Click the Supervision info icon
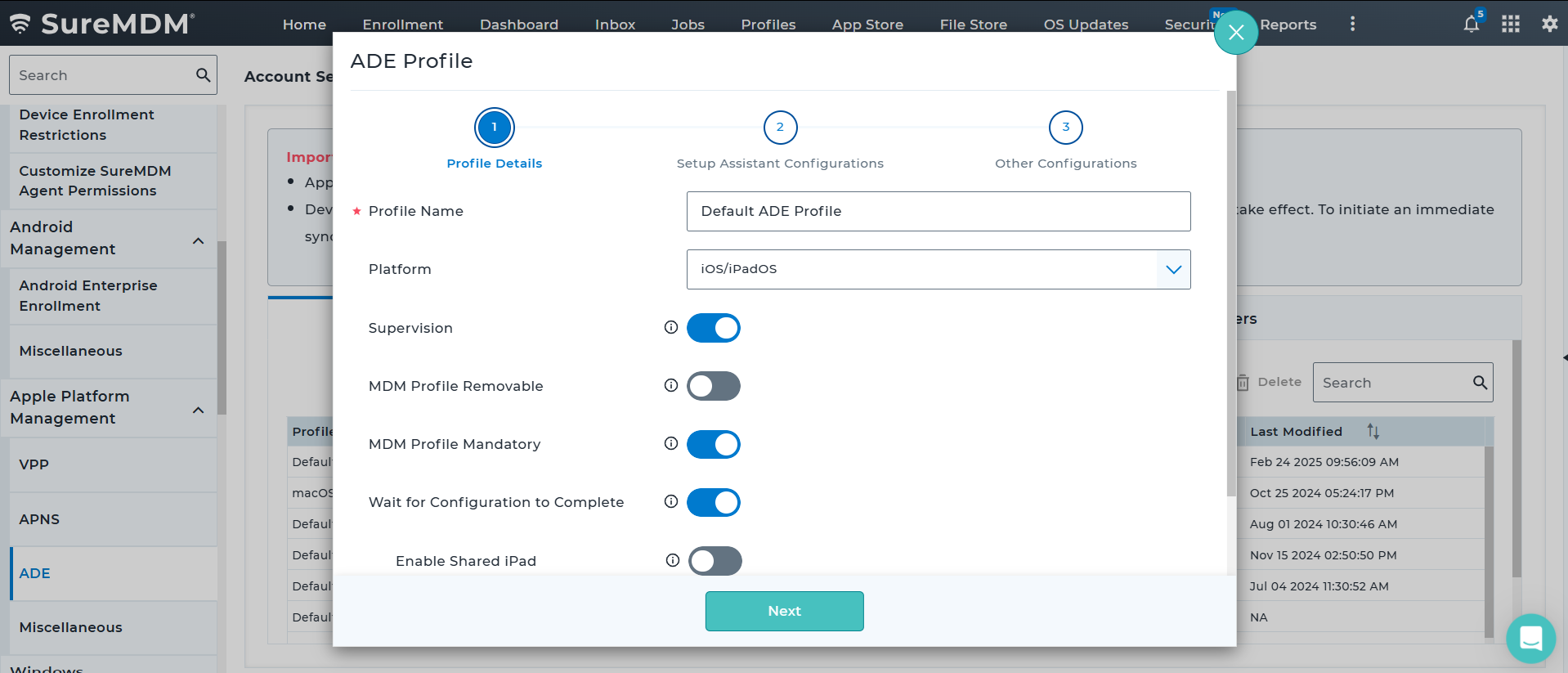Image resolution: width=1568 pixels, height=673 pixels. [x=671, y=327]
